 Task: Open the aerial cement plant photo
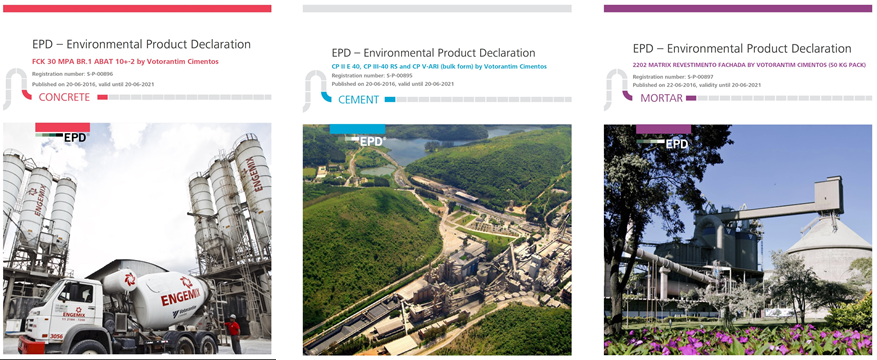coord(437,240)
